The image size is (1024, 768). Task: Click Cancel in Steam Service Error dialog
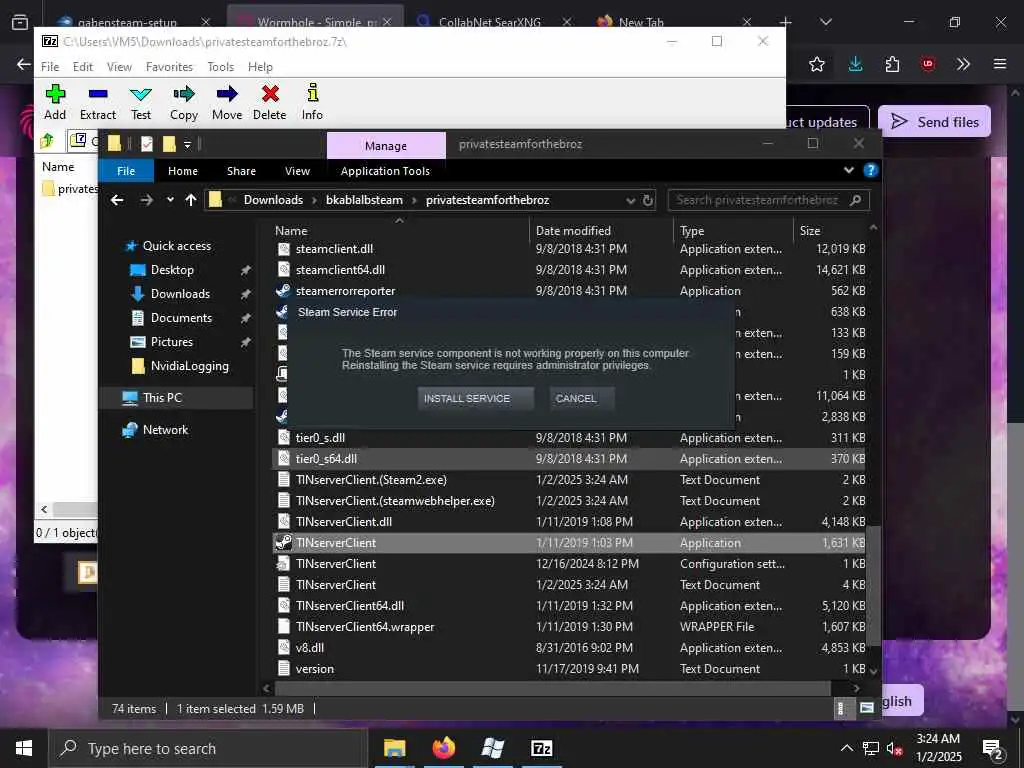tap(581, 398)
